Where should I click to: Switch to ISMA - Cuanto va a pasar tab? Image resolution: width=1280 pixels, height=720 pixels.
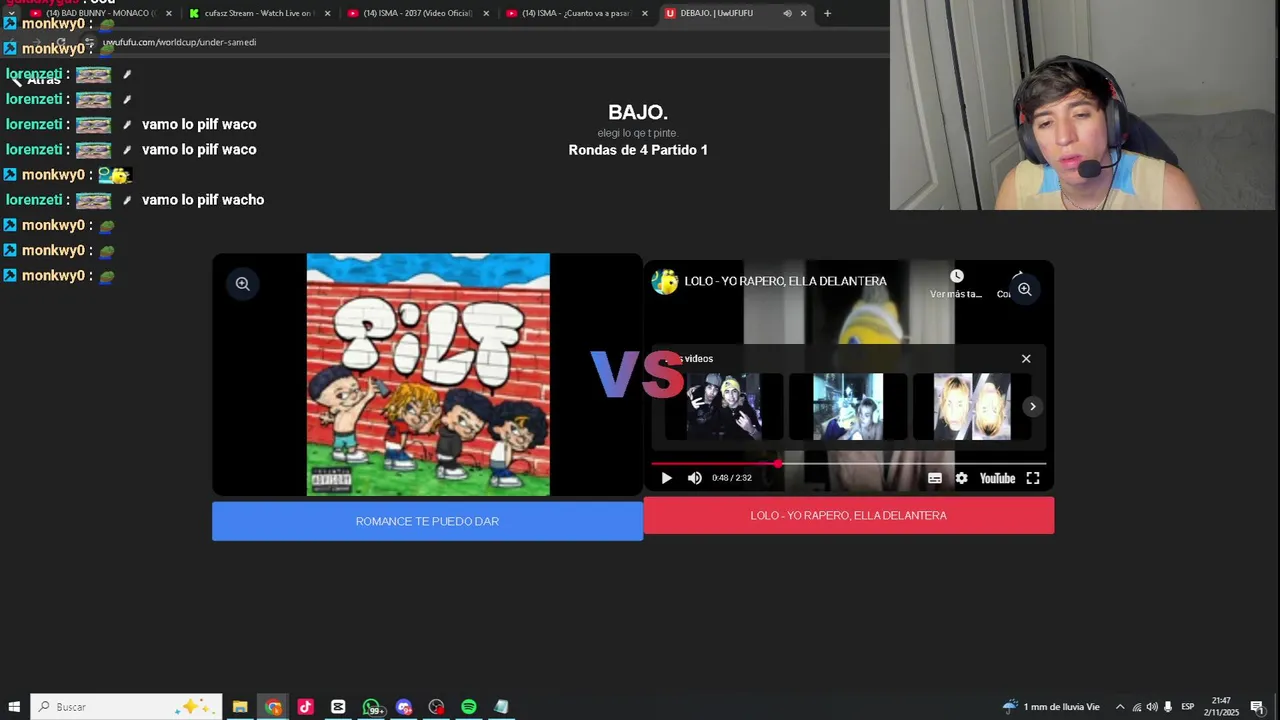click(x=576, y=13)
